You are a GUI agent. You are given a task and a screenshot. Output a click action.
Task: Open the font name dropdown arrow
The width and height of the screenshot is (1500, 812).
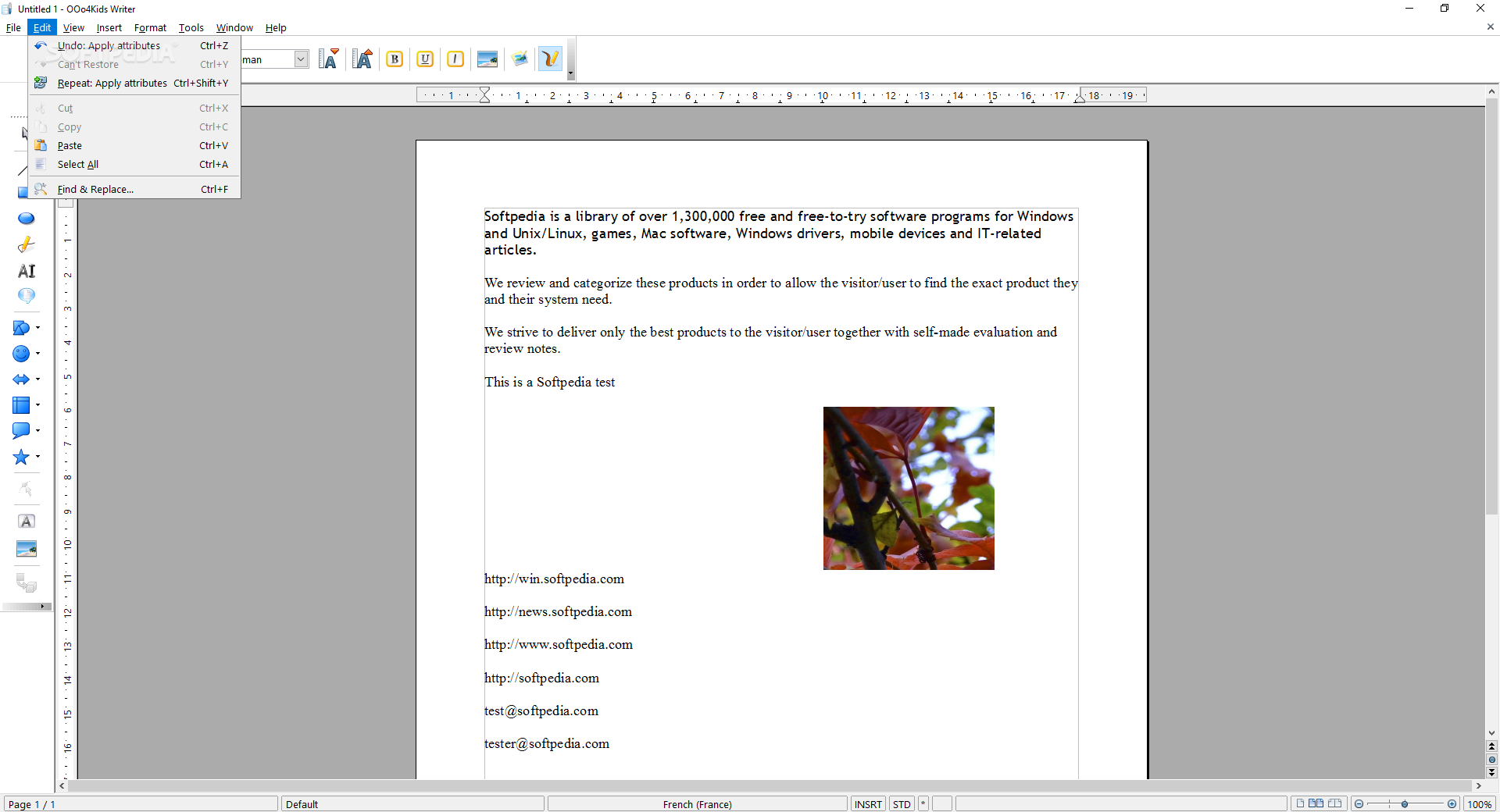[302, 59]
